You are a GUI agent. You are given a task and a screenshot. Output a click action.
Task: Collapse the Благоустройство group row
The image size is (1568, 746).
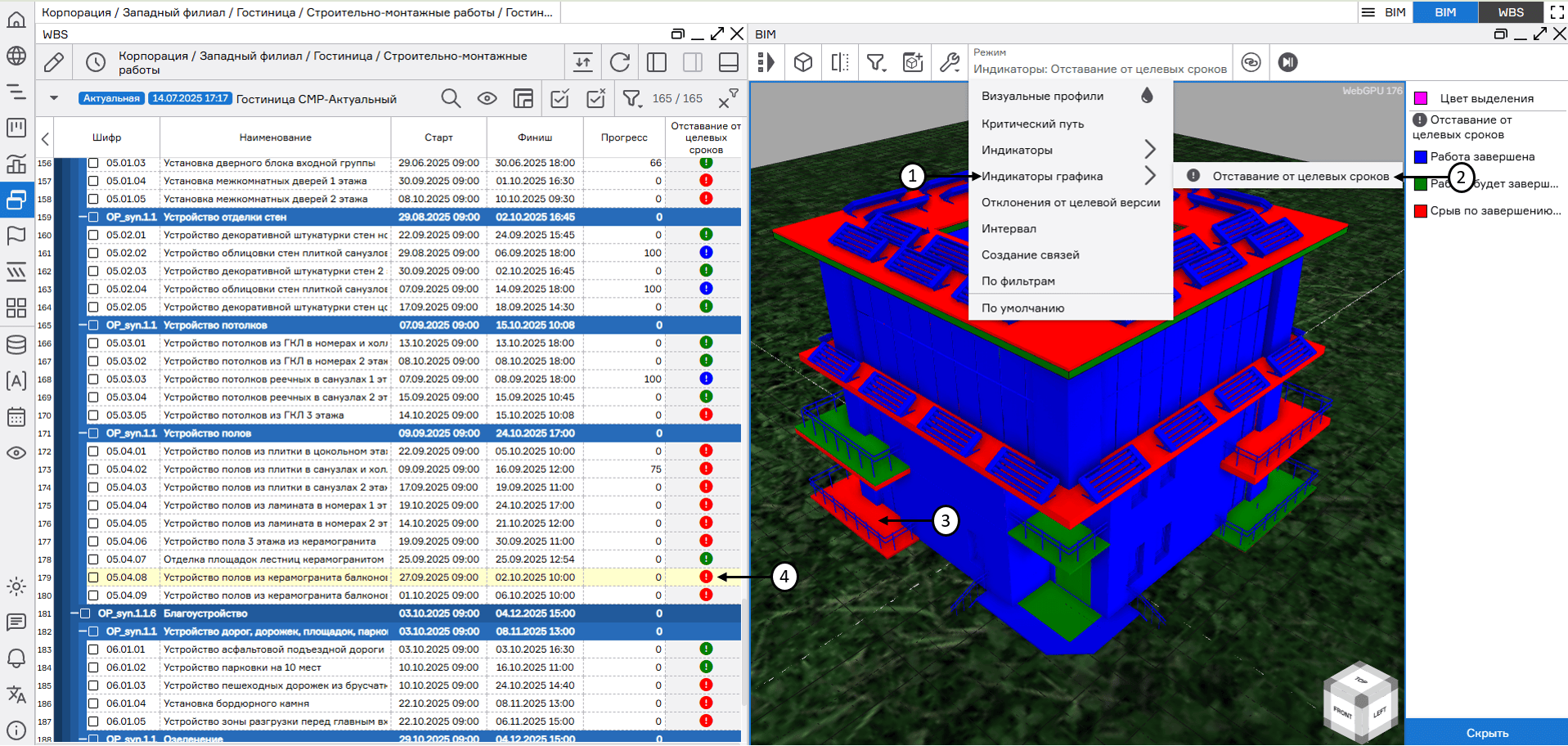[74, 613]
